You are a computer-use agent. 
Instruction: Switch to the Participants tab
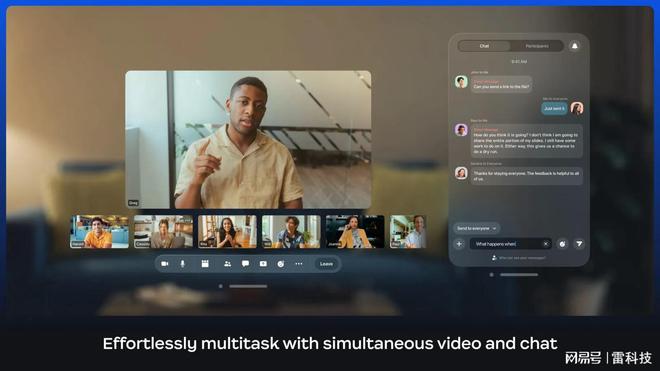tap(537, 46)
